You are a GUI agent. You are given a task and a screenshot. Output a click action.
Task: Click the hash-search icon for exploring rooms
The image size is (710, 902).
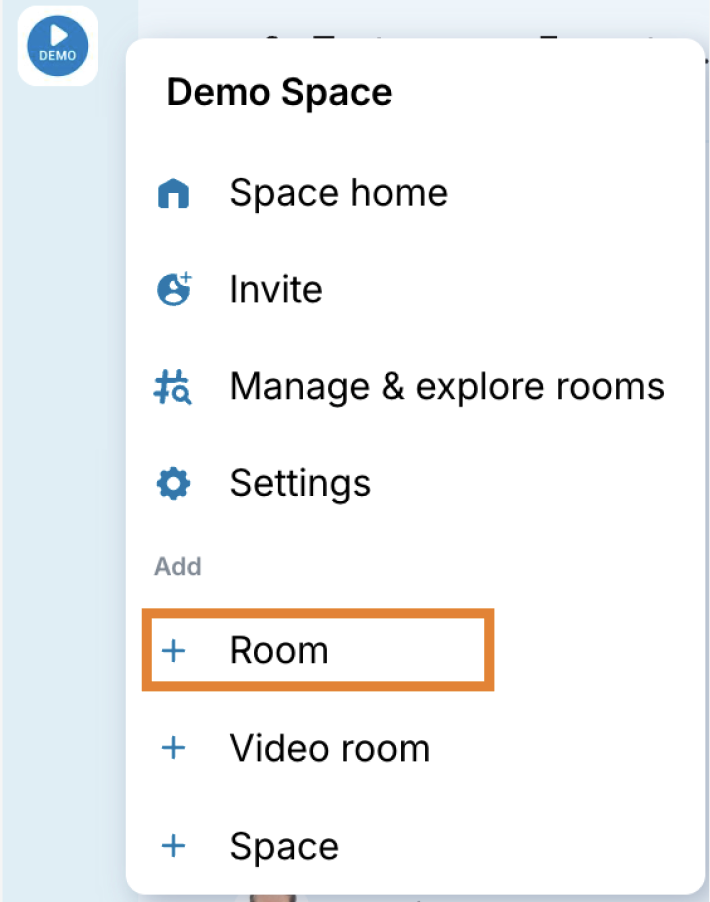[x=174, y=387]
